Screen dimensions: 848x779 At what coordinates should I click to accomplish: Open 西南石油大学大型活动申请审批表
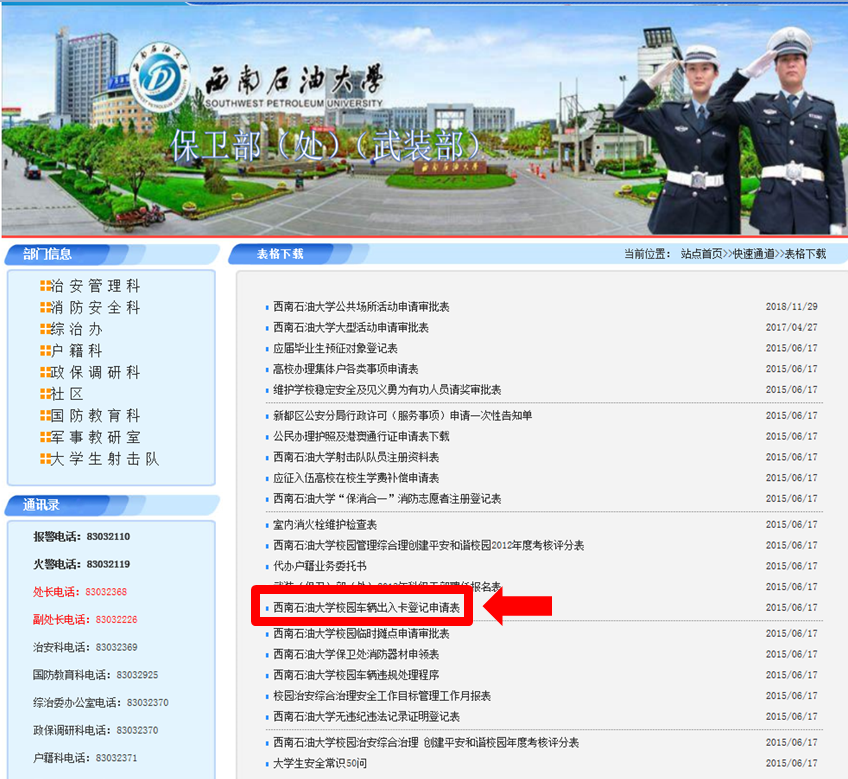[x=351, y=327]
